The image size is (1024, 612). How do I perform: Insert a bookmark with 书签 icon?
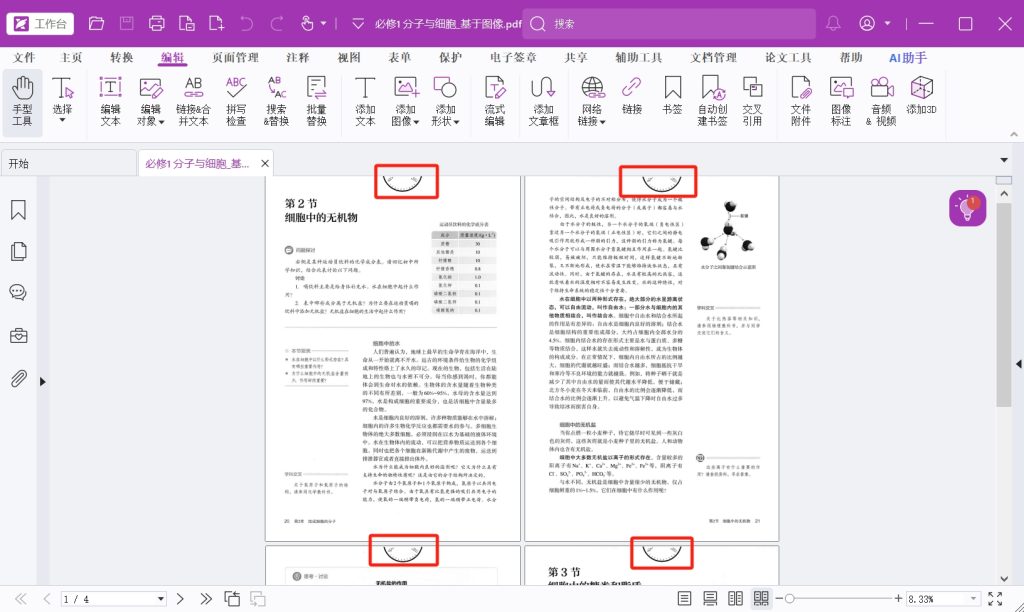pos(672,102)
